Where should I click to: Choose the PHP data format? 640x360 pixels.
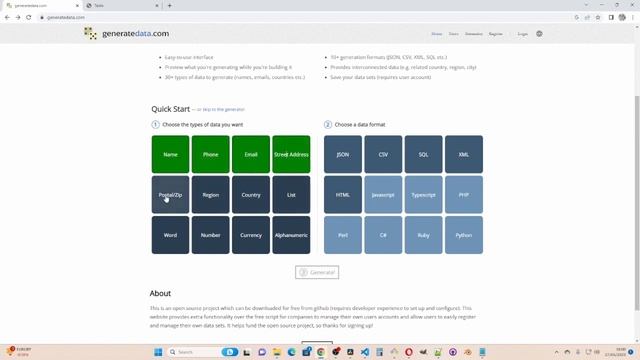[x=464, y=195]
